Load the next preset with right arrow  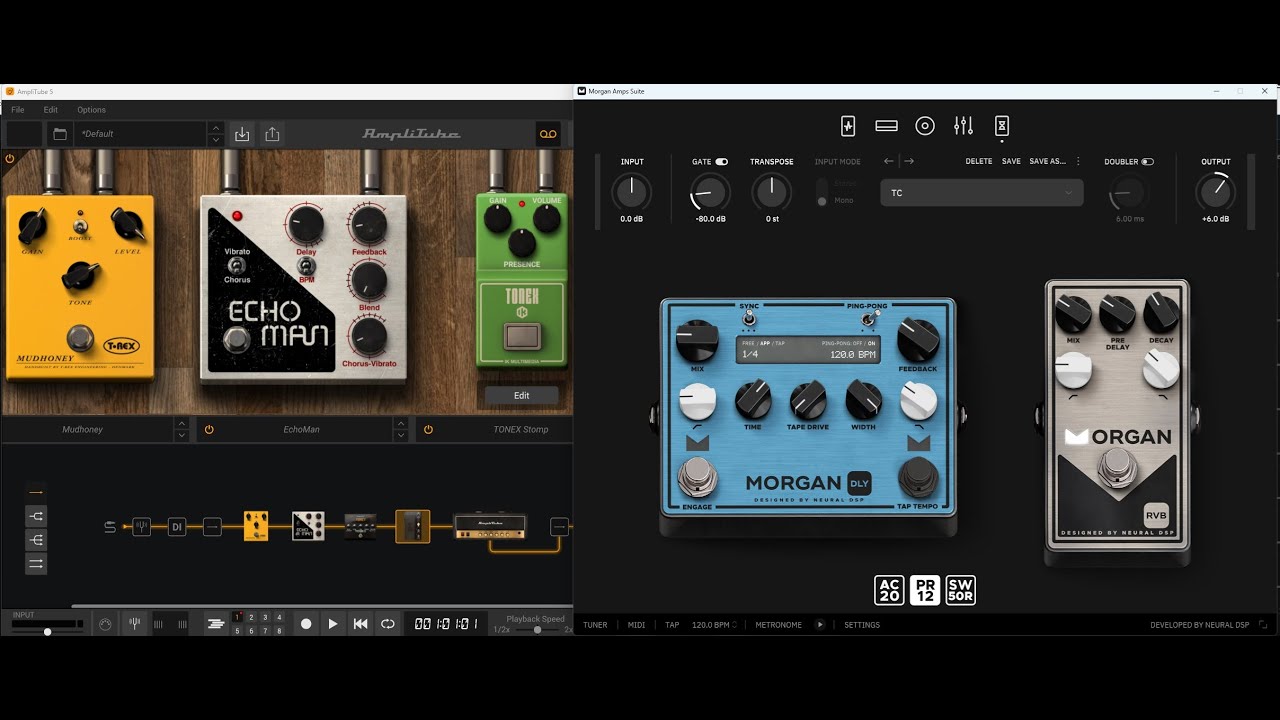coord(909,161)
